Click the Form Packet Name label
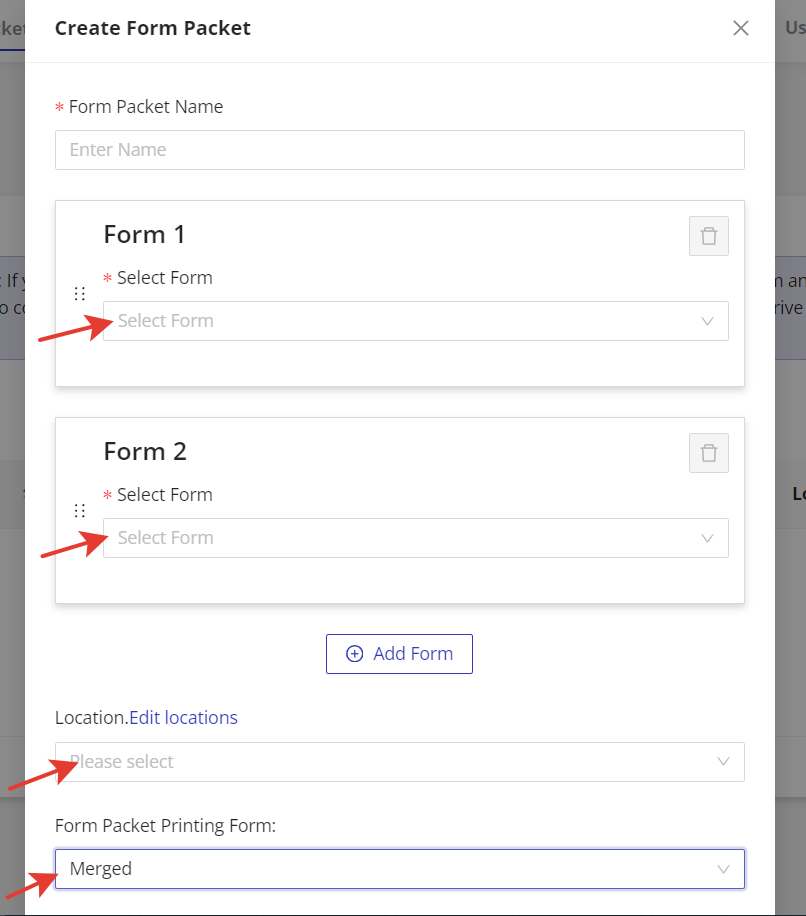Viewport: 806px width, 916px height. [x=146, y=107]
